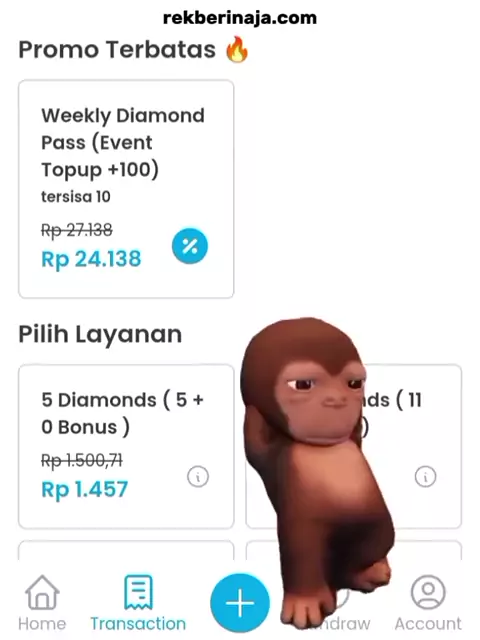The height and width of the screenshot is (640, 480).
Task: Click the Rp 24.138 promo price
Action: pyautogui.click(x=91, y=259)
